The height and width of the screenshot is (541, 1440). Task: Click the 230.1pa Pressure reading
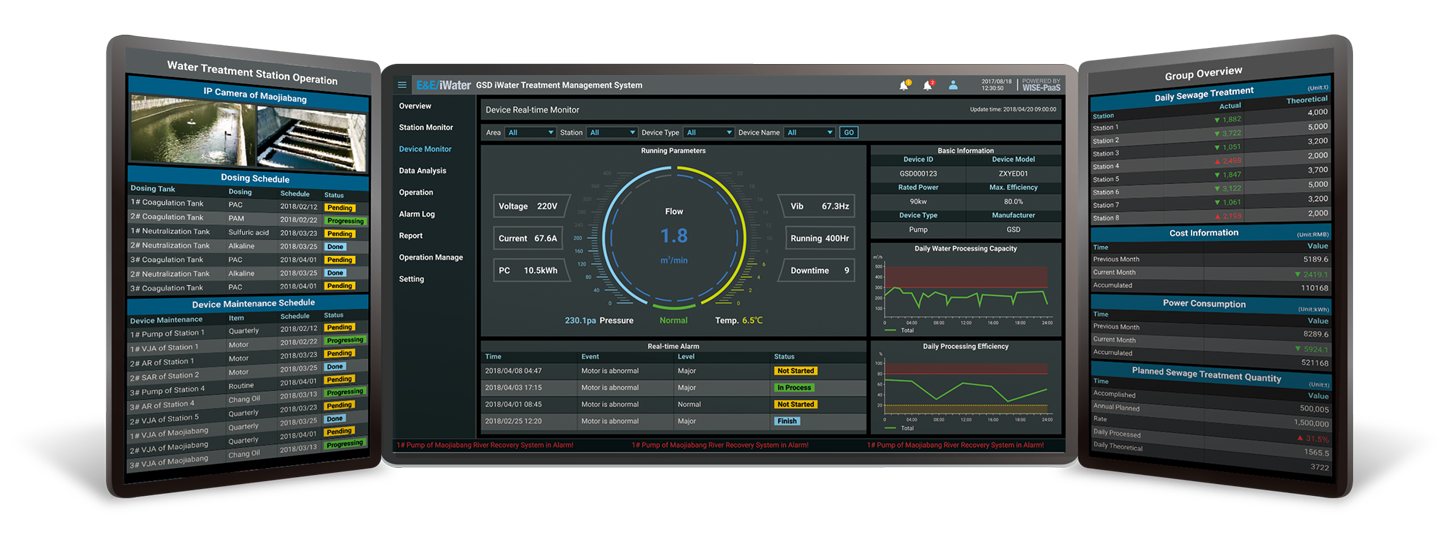[x=598, y=320]
